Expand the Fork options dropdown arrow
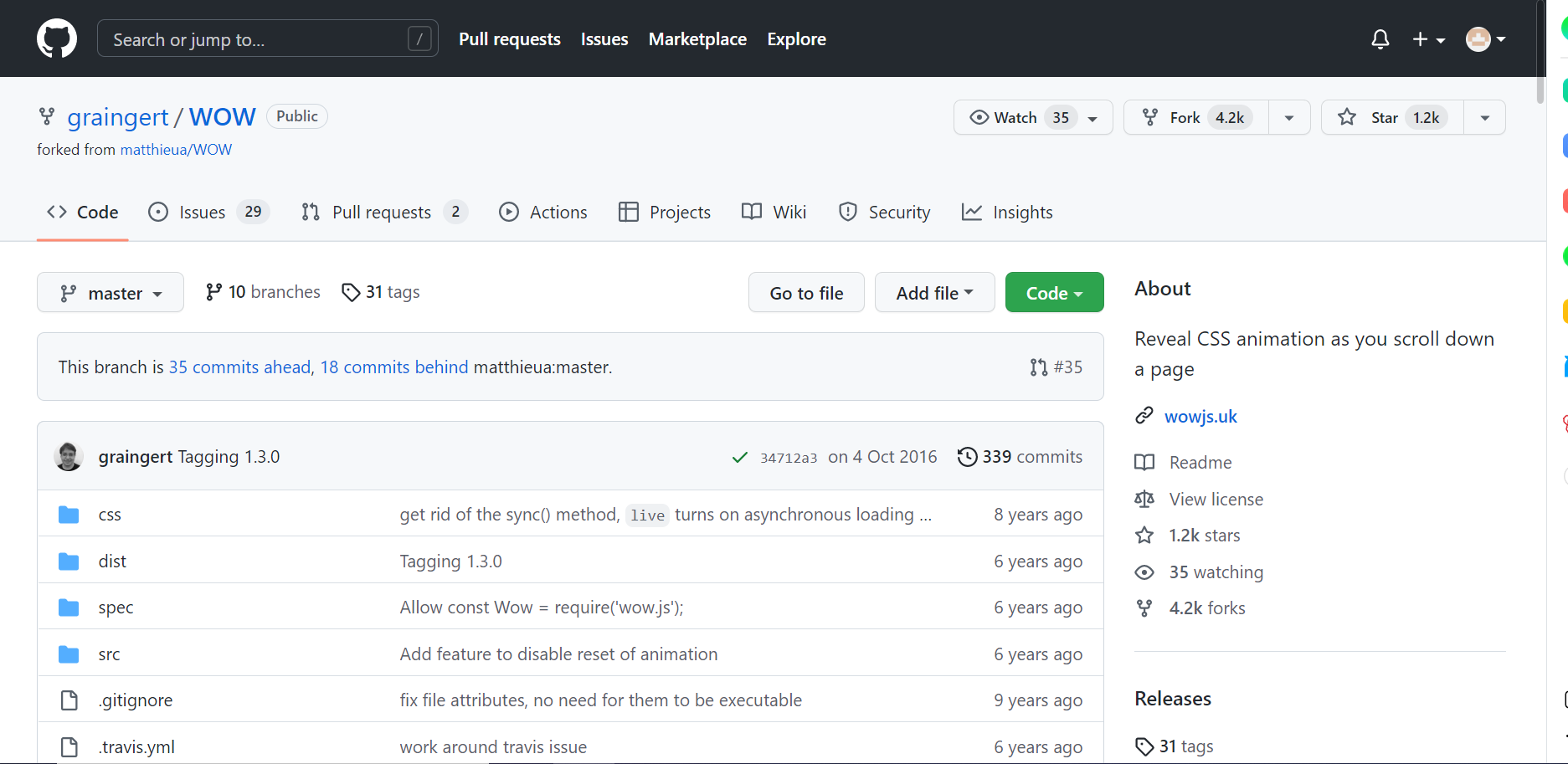The width and height of the screenshot is (1568, 764). click(x=1289, y=117)
